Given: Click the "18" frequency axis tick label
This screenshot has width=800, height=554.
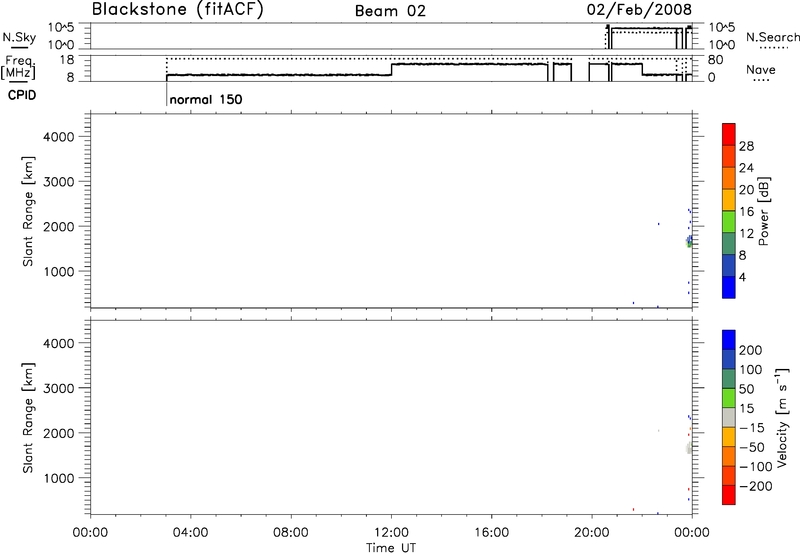Looking at the screenshot, I should pyautogui.click(x=67, y=60).
